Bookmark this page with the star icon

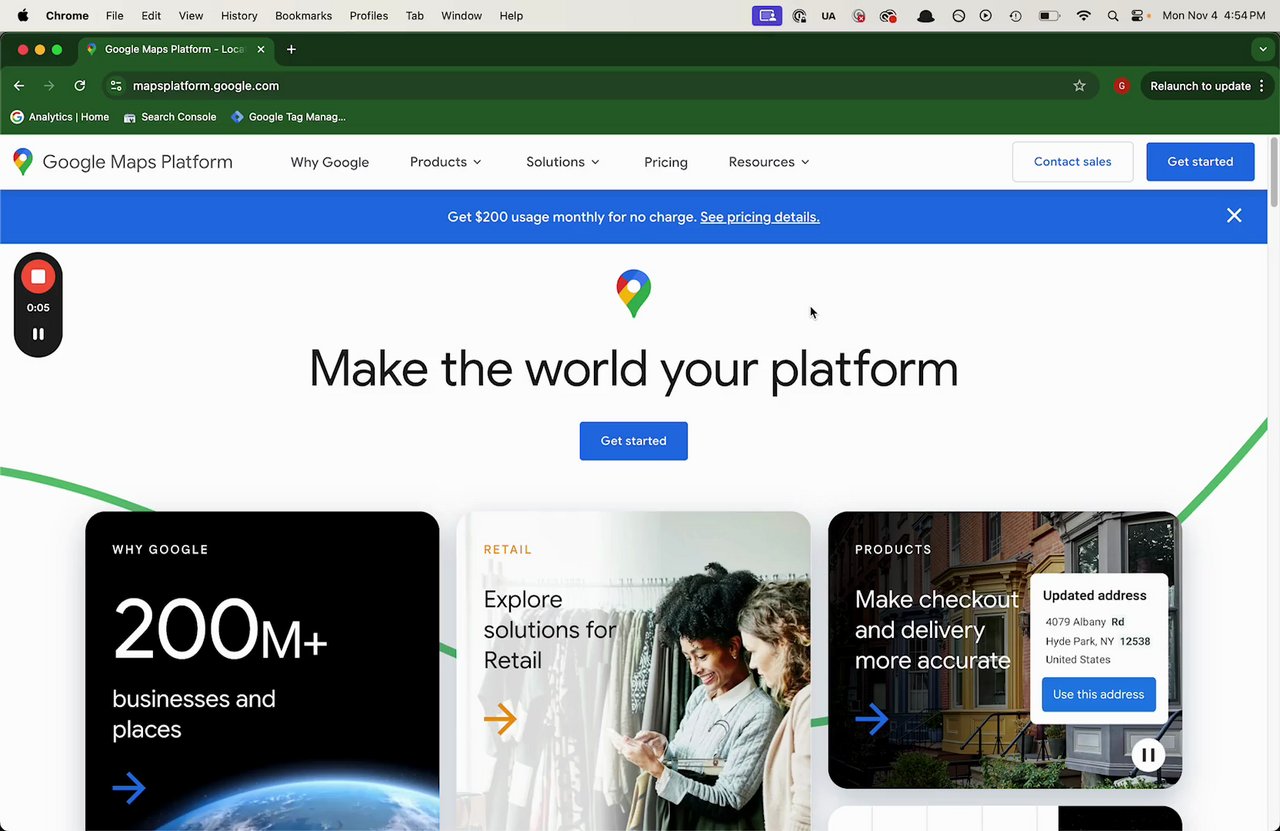(1079, 86)
